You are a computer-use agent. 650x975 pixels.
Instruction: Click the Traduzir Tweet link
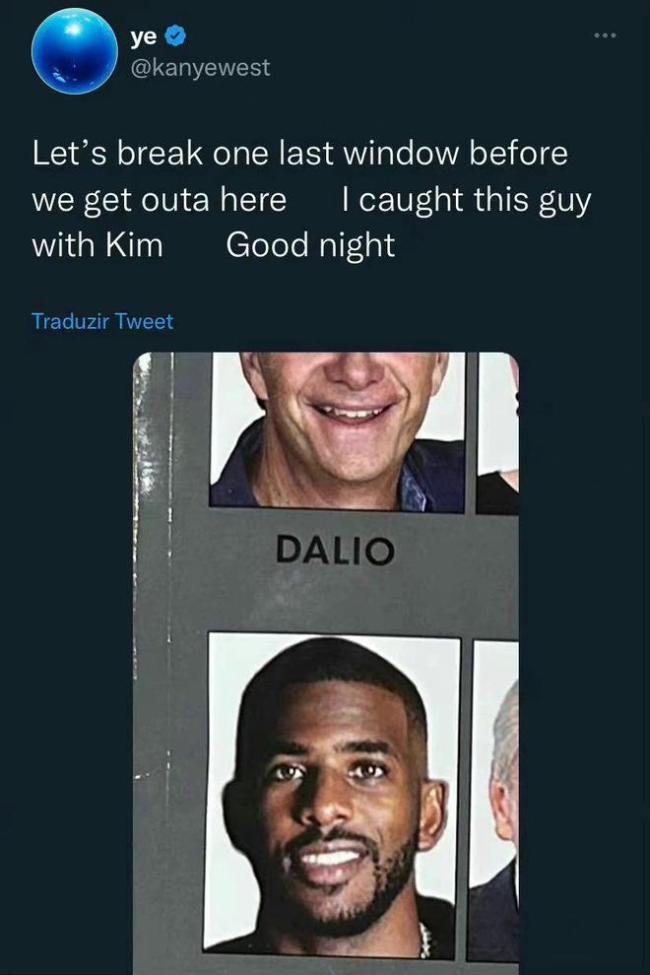(x=102, y=321)
